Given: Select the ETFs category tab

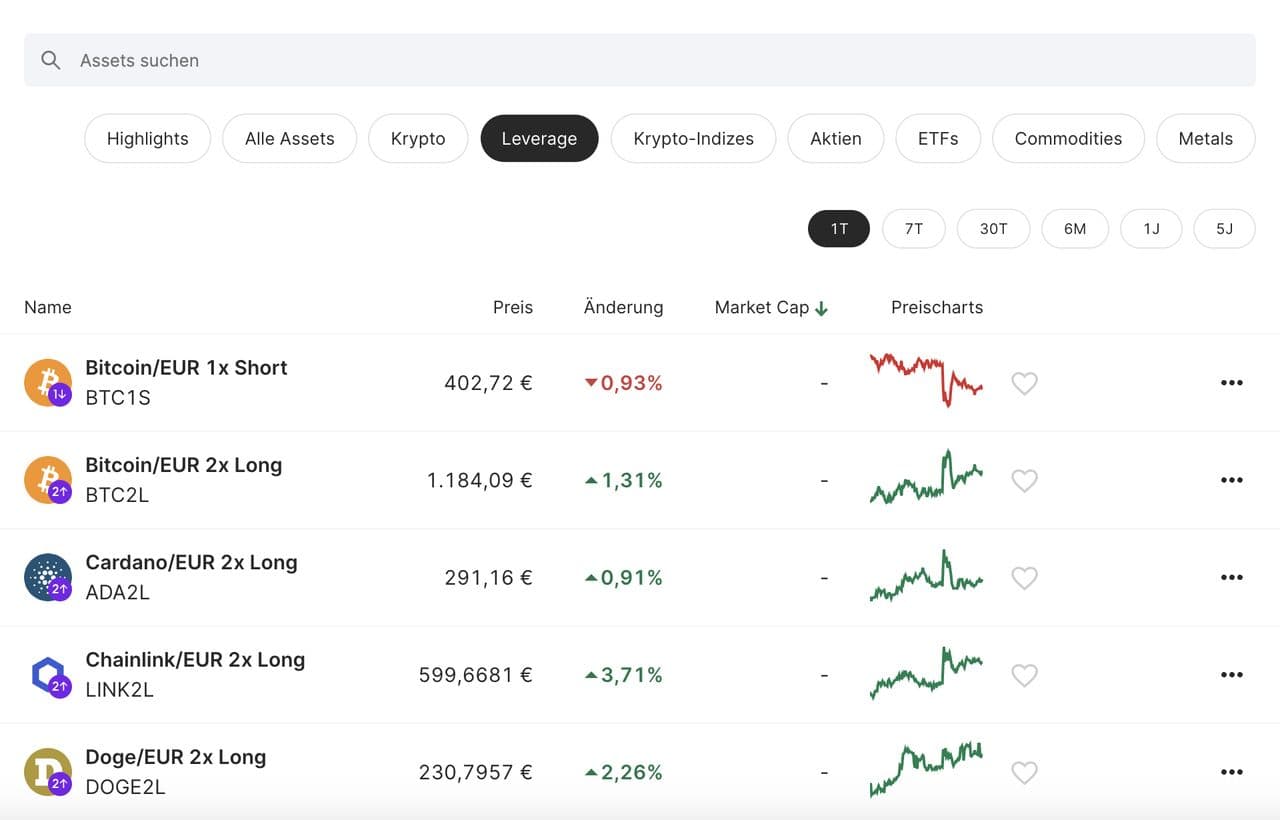Looking at the screenshot, I should (937, 139).
